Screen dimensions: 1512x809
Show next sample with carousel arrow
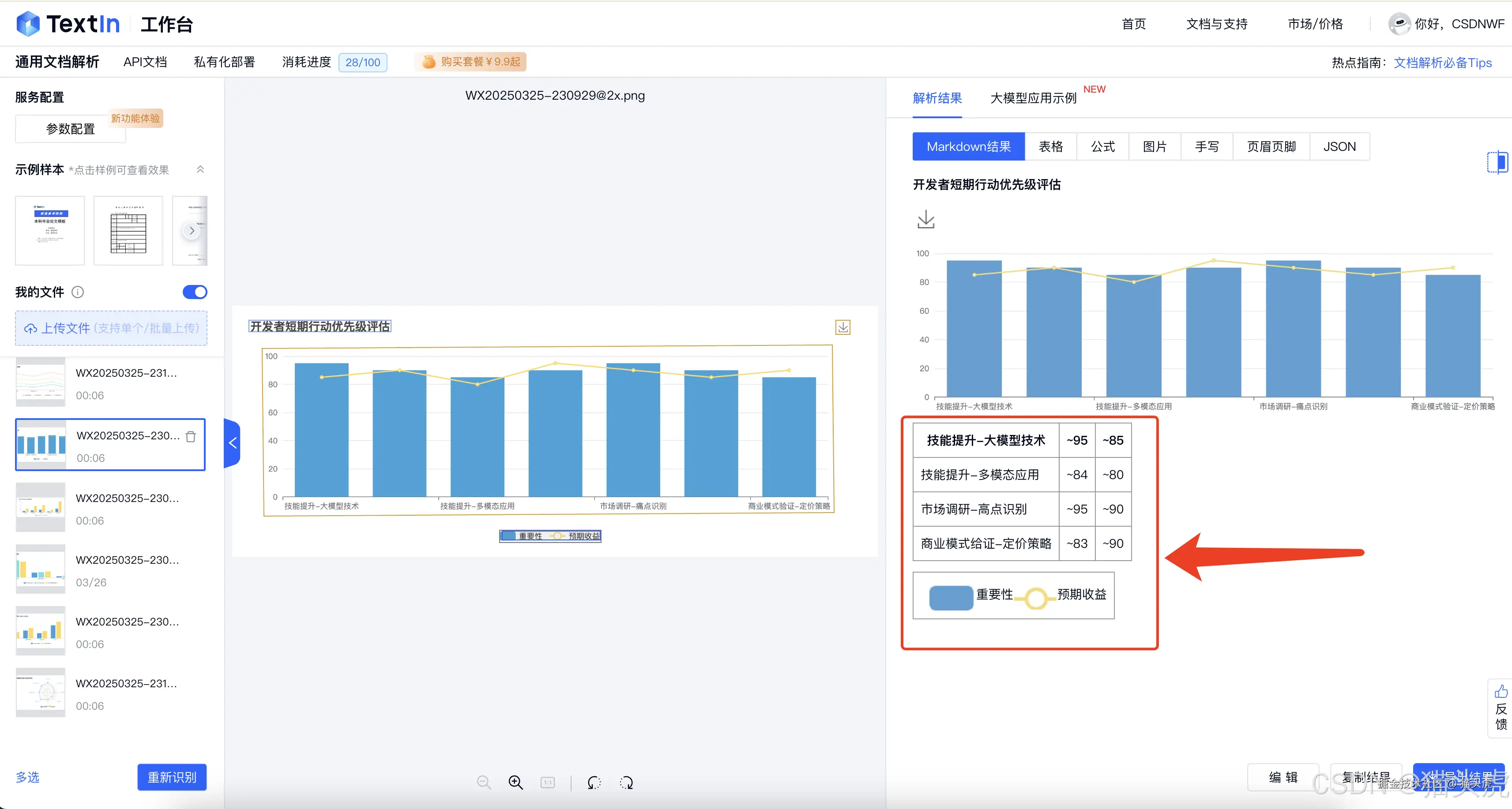pyautogui.click(x=192, y=231)
